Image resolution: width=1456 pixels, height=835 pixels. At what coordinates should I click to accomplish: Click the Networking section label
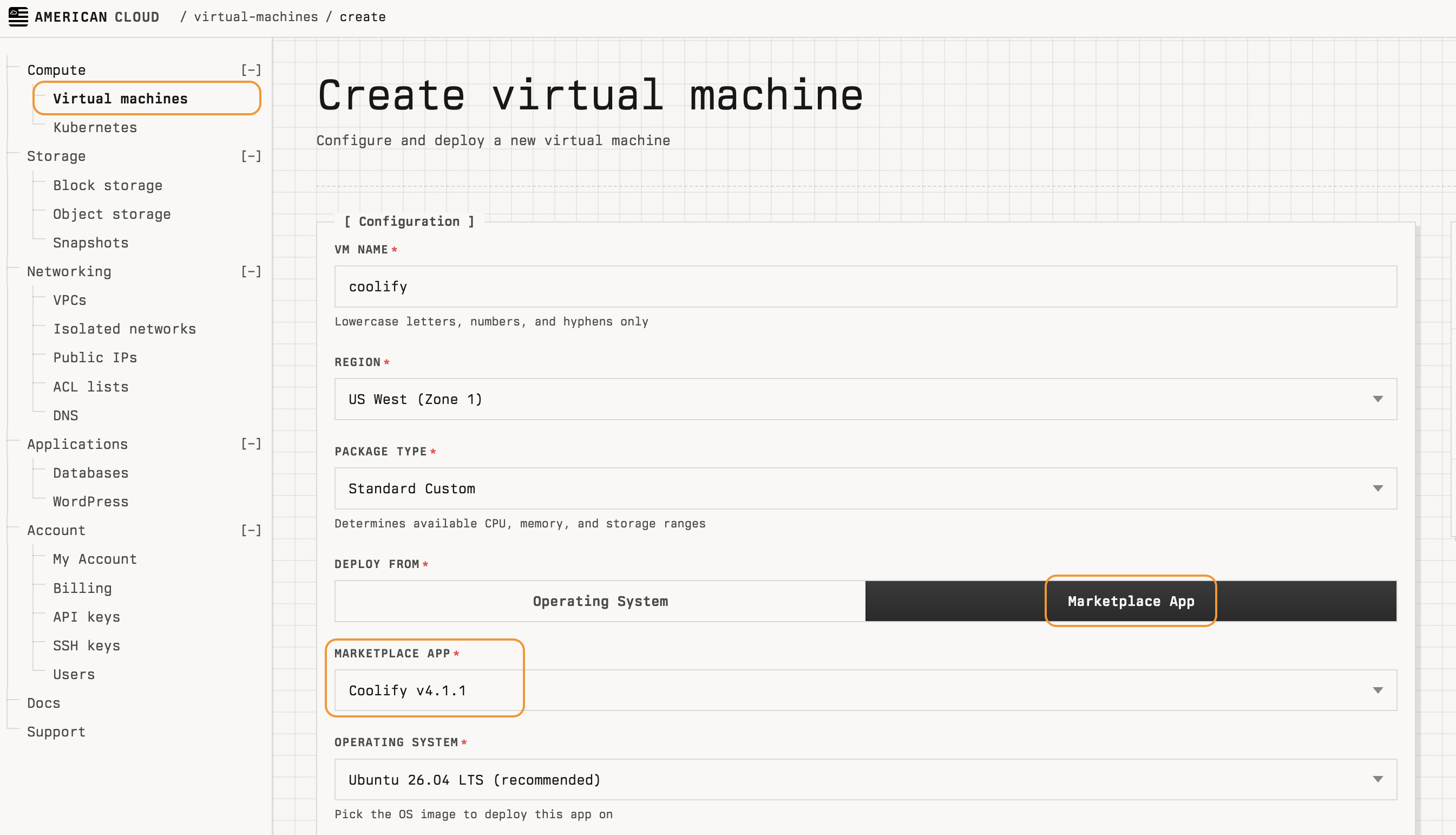[x=69, y=271]
